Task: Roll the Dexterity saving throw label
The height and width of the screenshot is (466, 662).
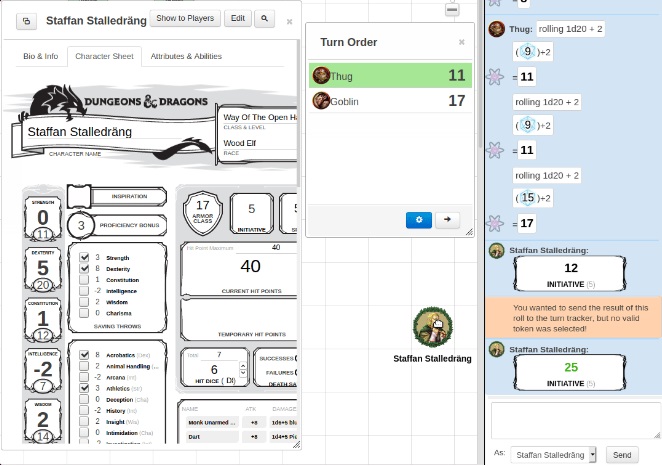Action: (x=118, y=269)
